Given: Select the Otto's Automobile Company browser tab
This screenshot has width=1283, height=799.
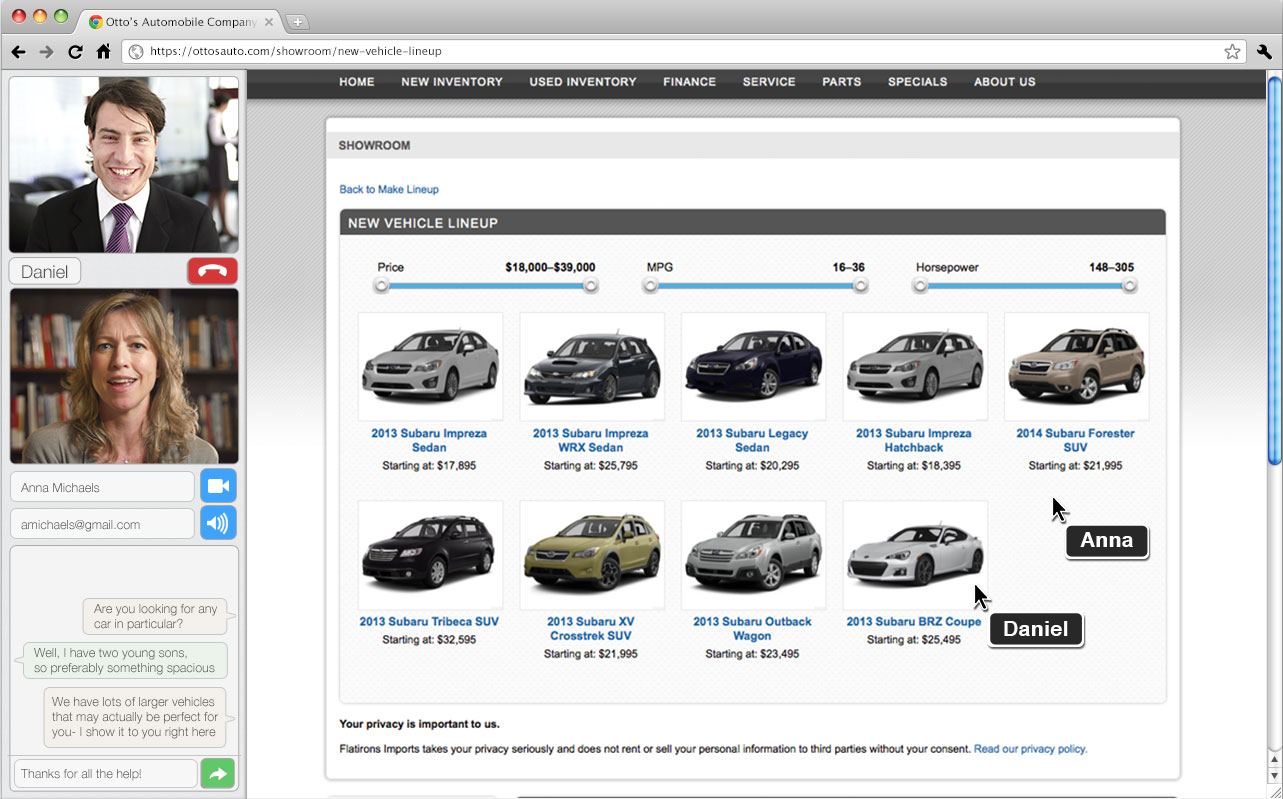Looking at the screenshot, I should 180,21.
